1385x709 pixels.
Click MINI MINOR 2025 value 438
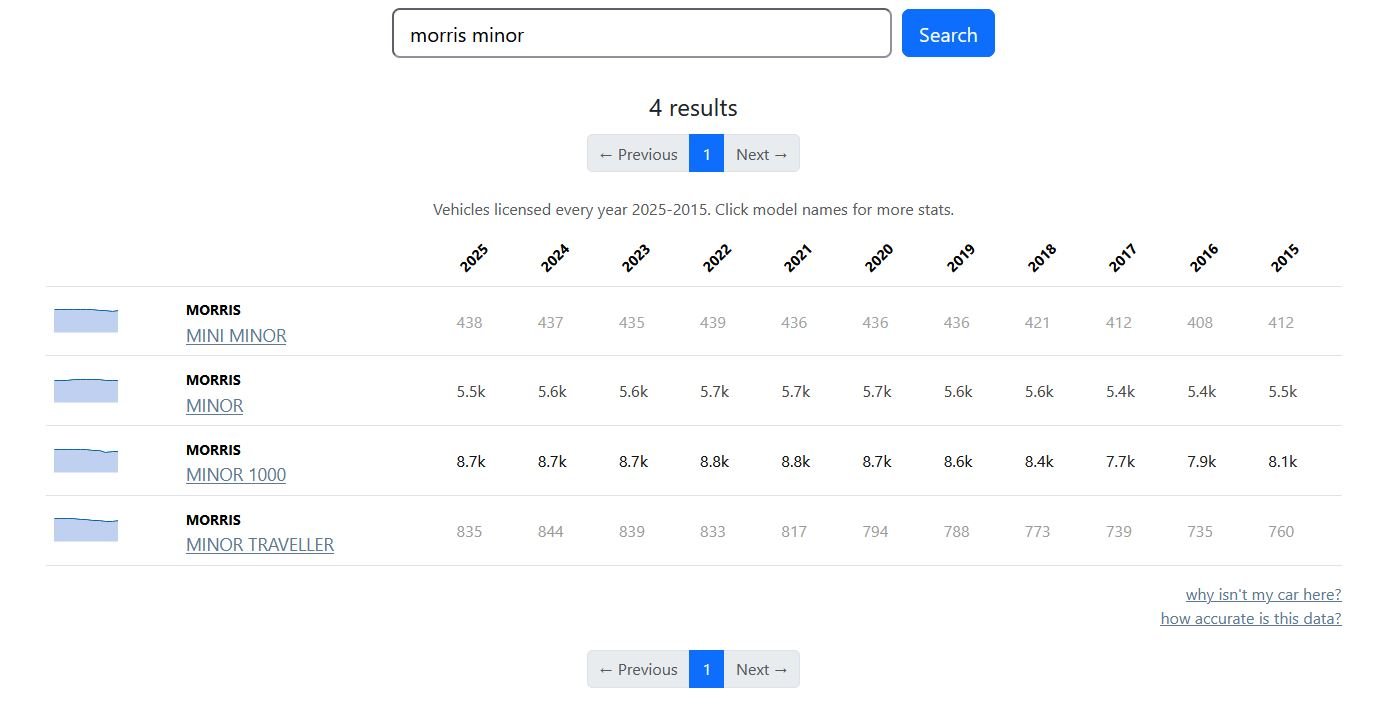coord(469,322)
